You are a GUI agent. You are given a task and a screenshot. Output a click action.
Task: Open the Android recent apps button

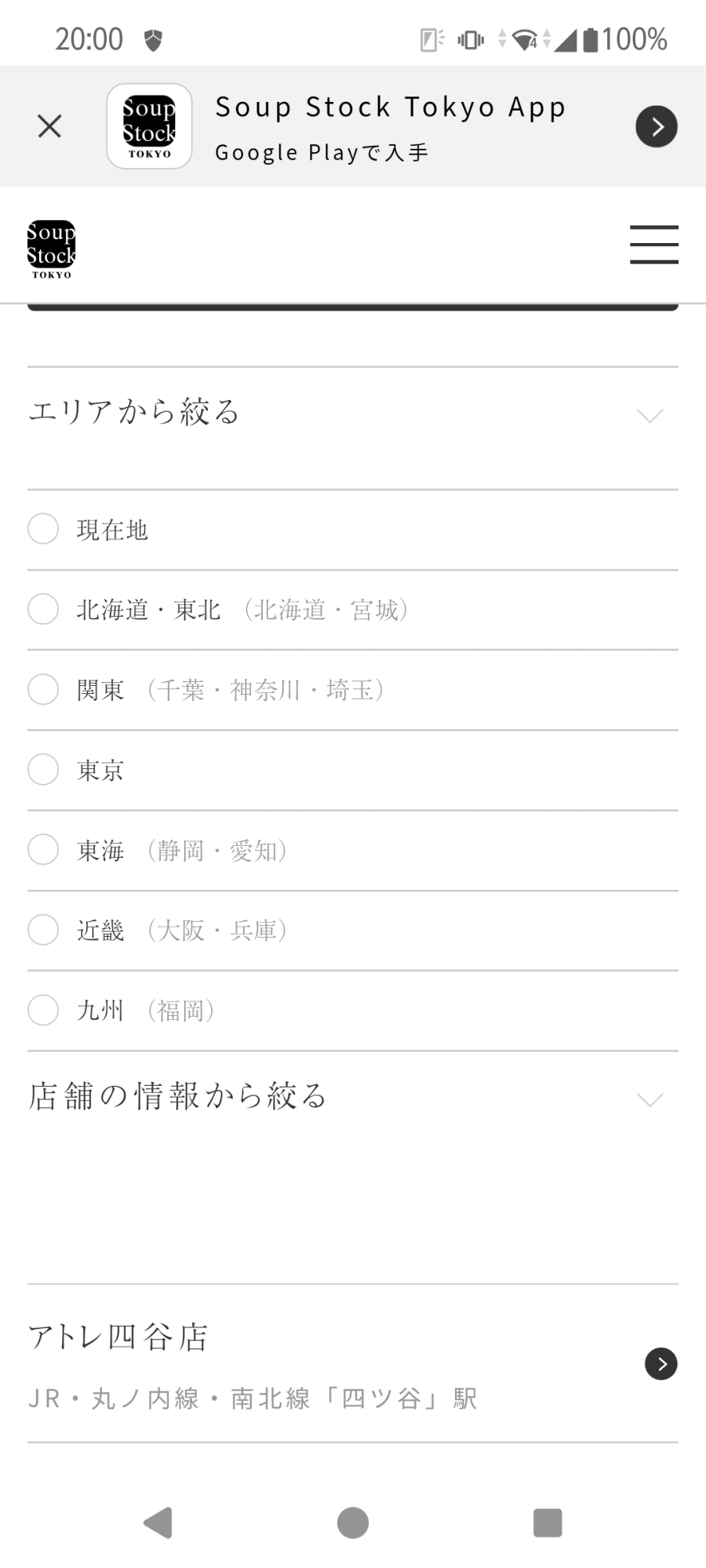[548, 1523]
